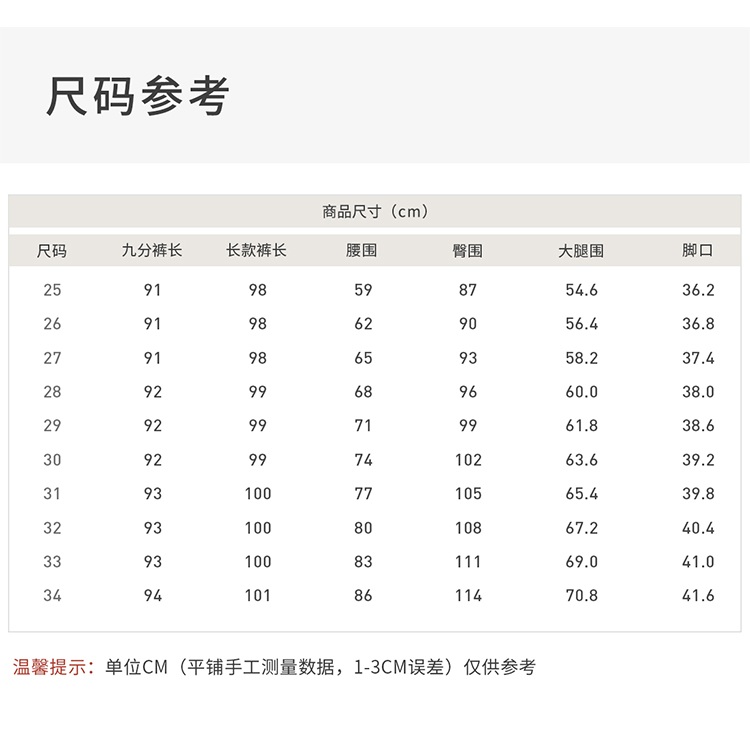Click leg opening value 40.4
This screenshot has width=750, height=730.
point(698,528)
